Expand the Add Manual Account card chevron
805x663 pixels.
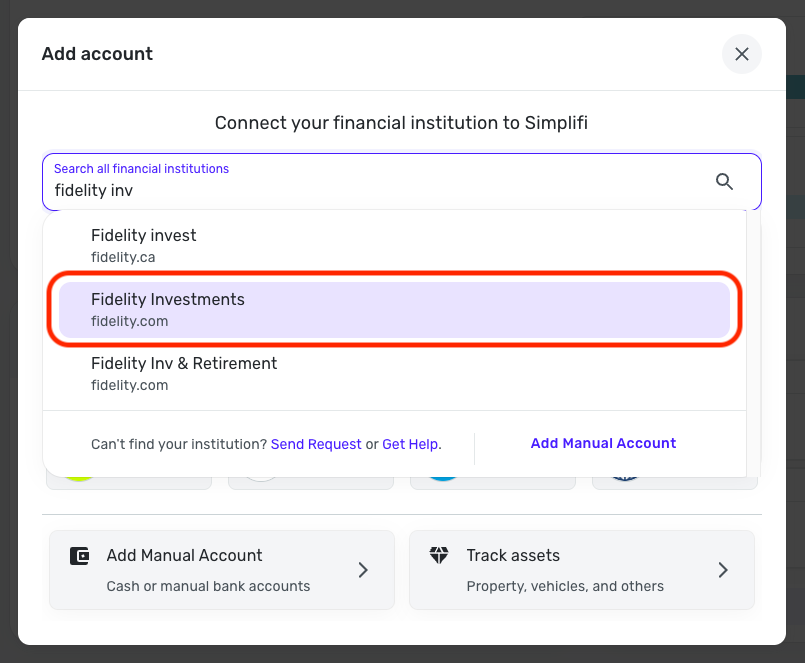pyautogui.click(x=363, y=570)
